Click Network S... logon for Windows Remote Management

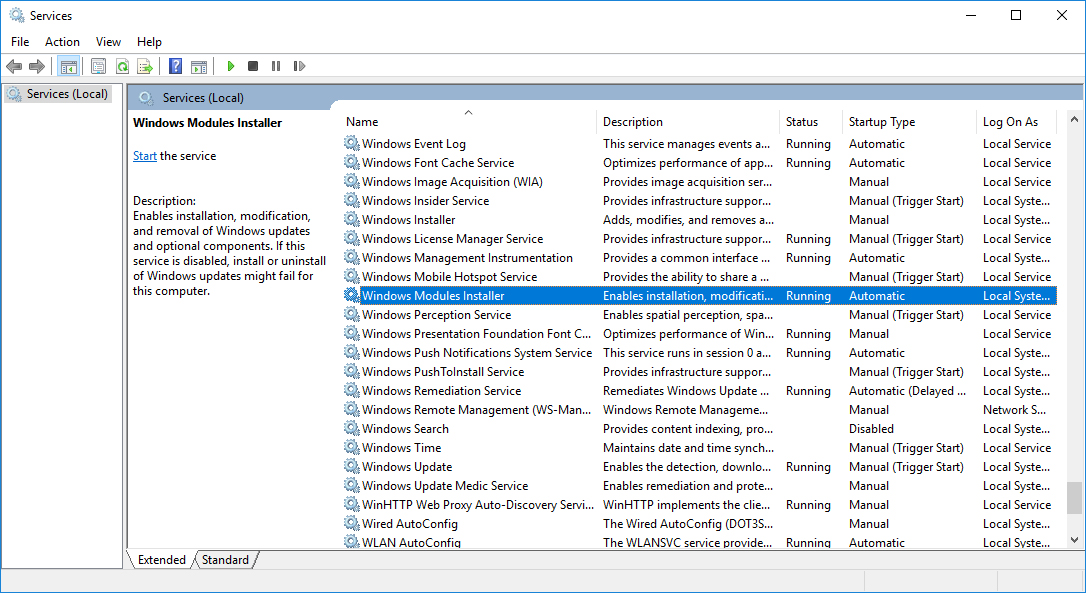click(x=1014, y=410)
